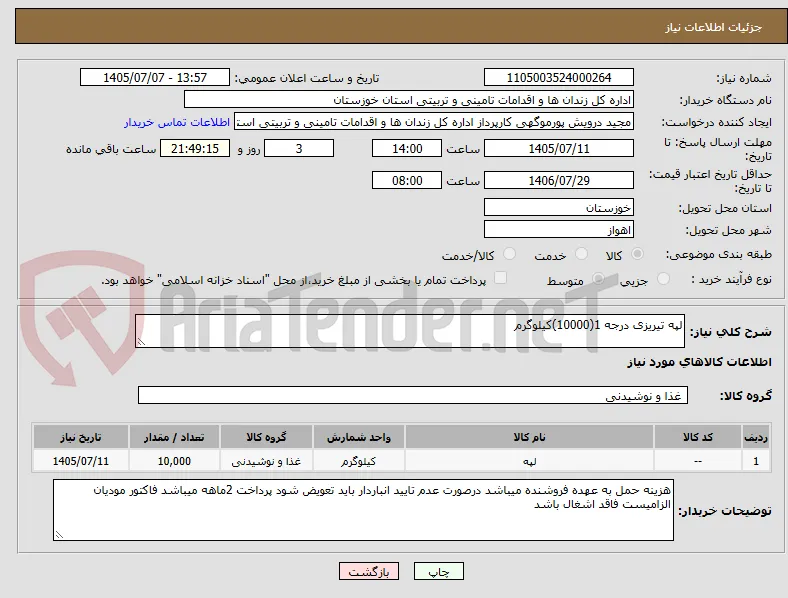
Task: Click the لپه item name cell
Action: 529,461
